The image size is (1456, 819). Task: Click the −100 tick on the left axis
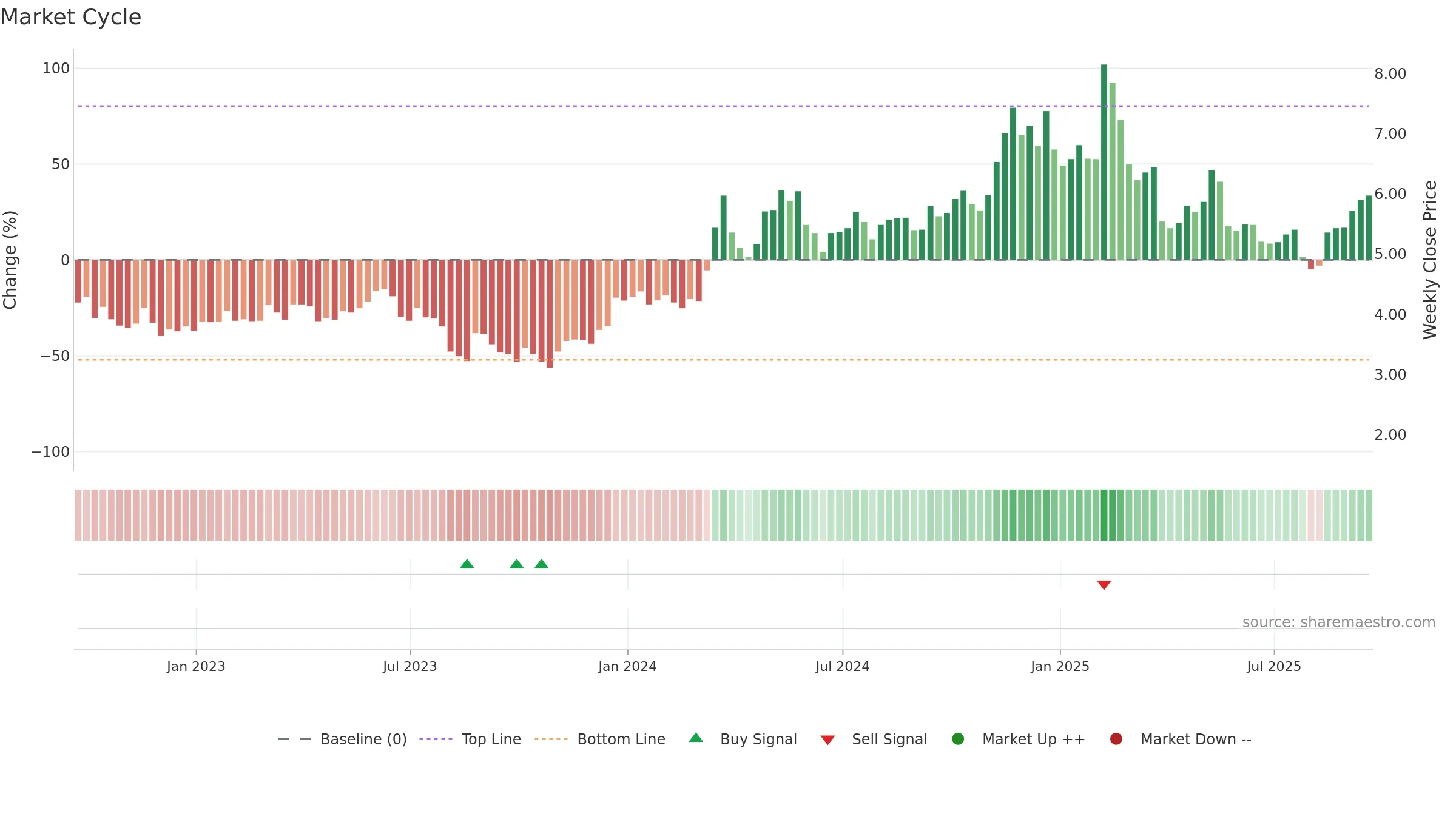pyautogui.click(x=50, y=452)
